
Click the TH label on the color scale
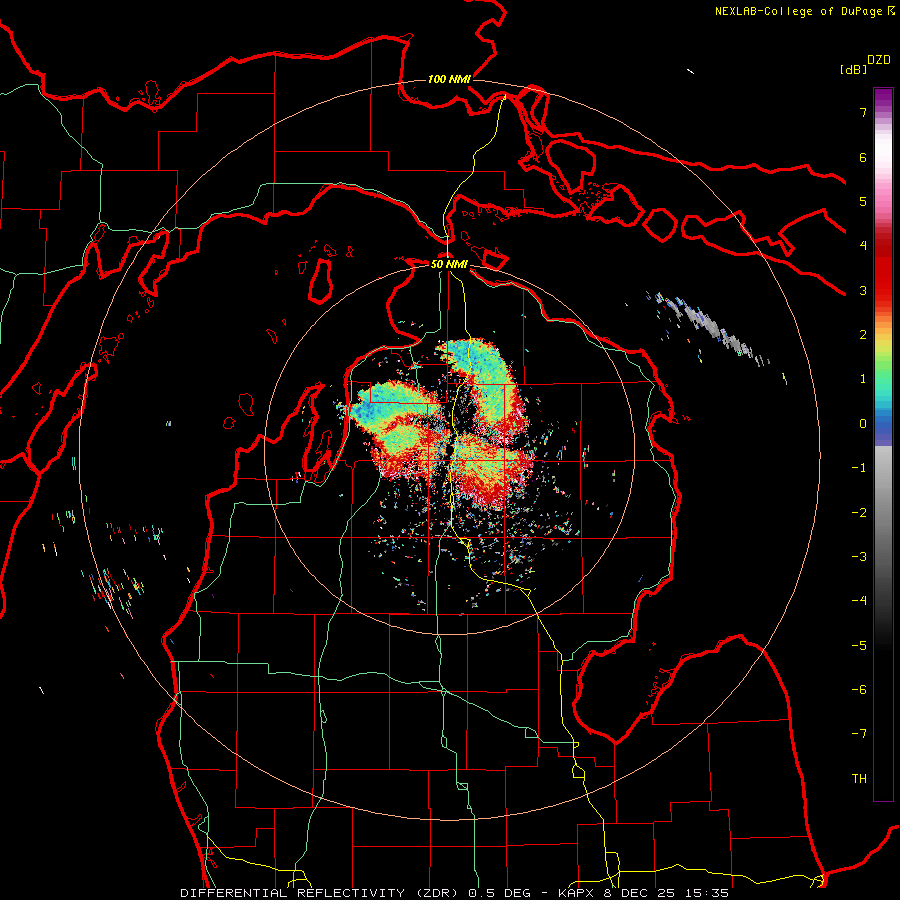point(859,779)
